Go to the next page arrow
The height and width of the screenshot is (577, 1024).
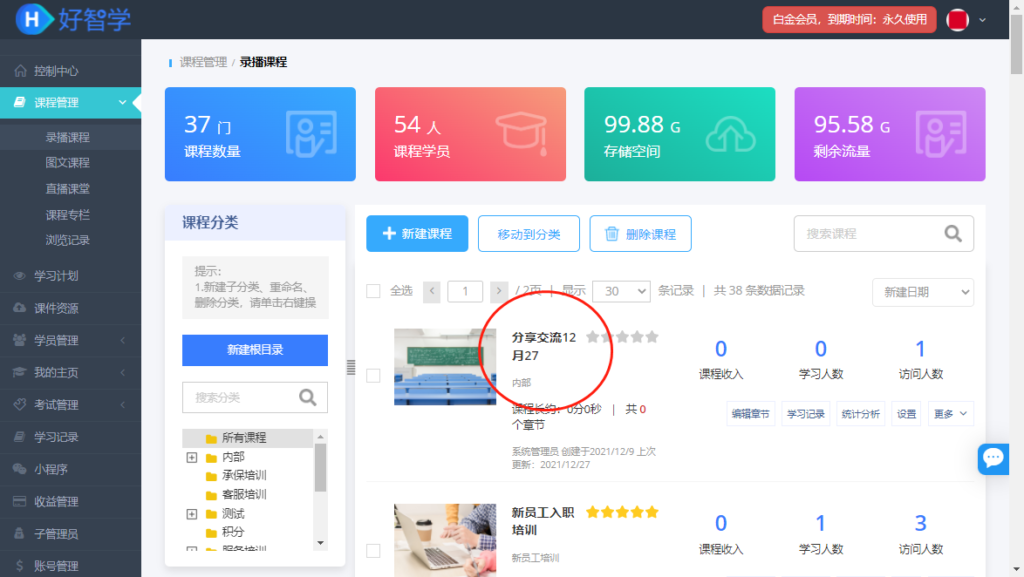[499, 291]
